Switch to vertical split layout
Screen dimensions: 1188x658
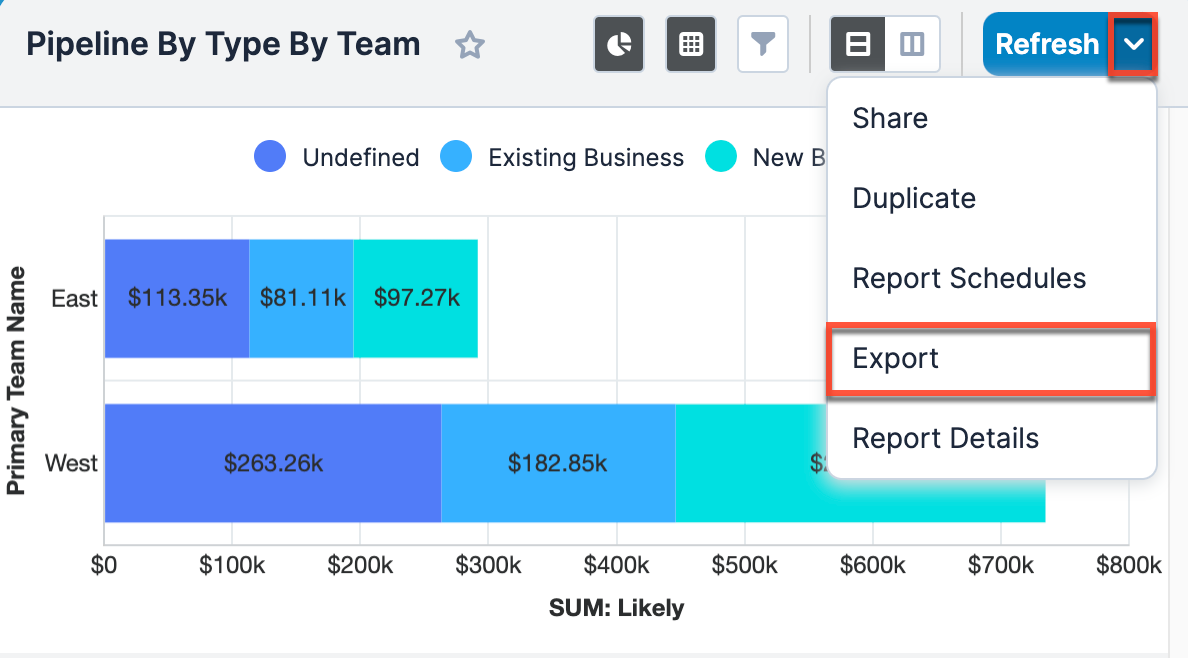pos(912,45)
